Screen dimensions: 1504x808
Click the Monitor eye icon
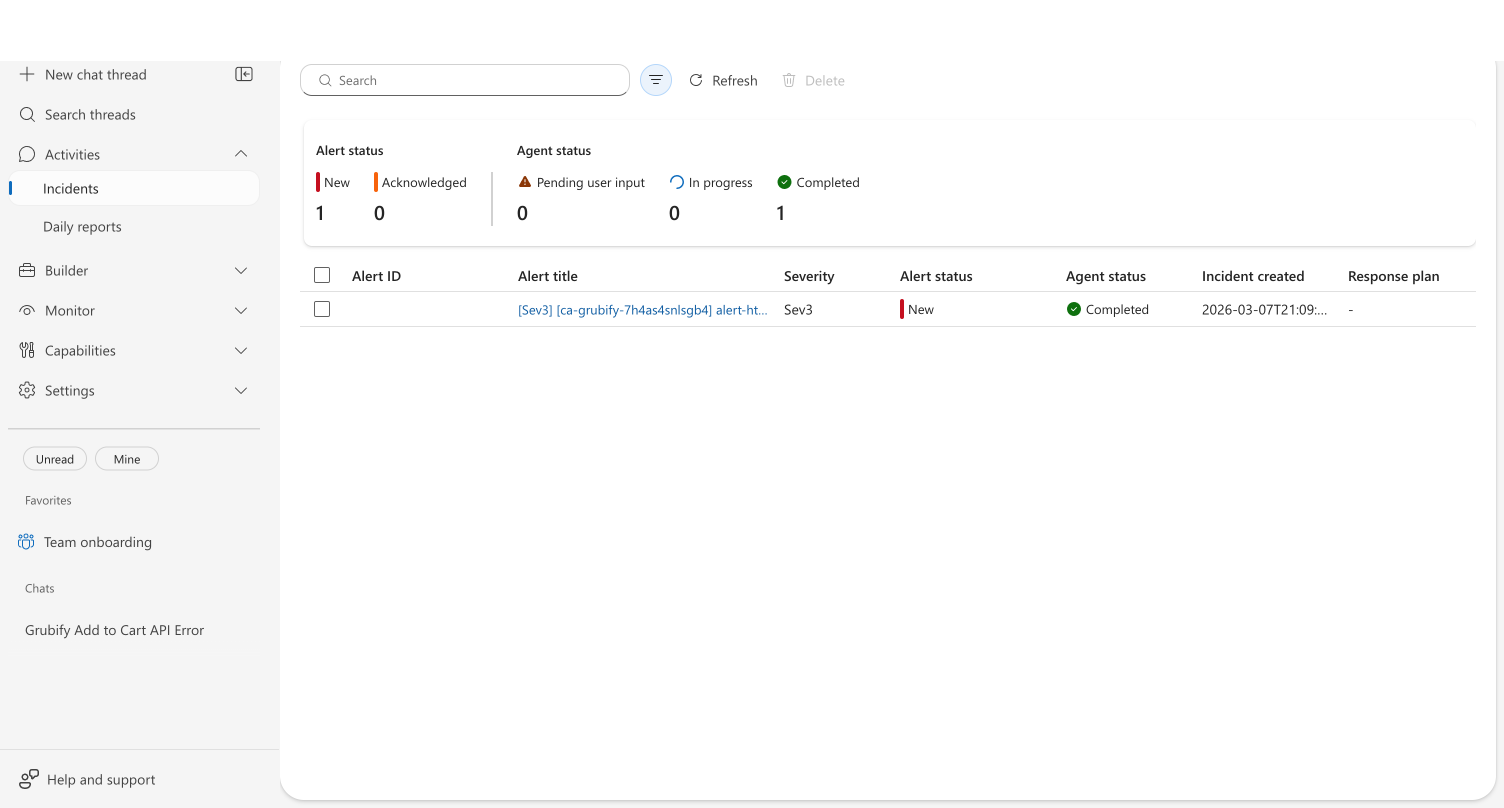coord(27,311)
